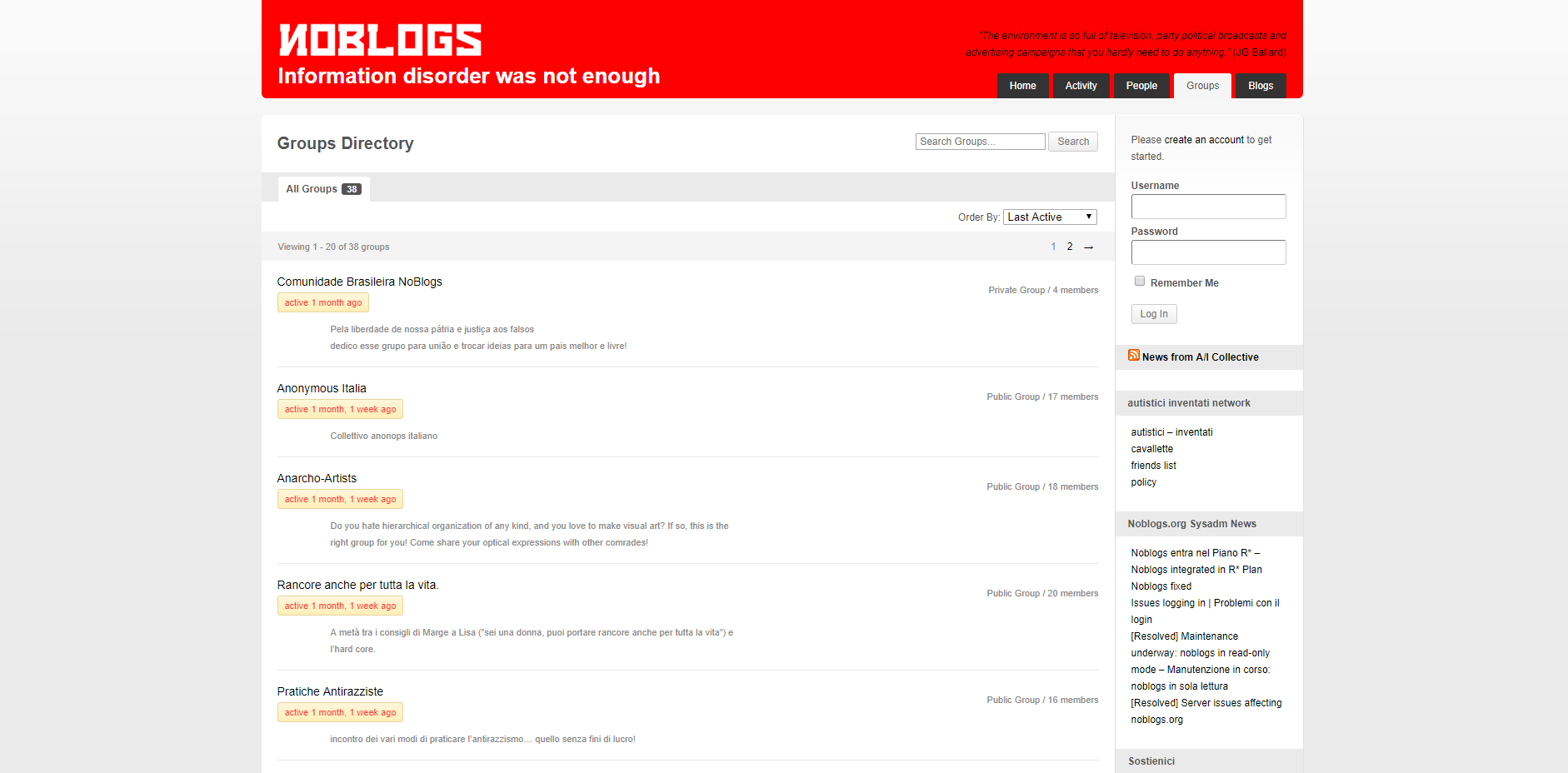Click 'Private Group / 4 members' text
Viewport: 1568px width, 773px height.
(1043, 290)
